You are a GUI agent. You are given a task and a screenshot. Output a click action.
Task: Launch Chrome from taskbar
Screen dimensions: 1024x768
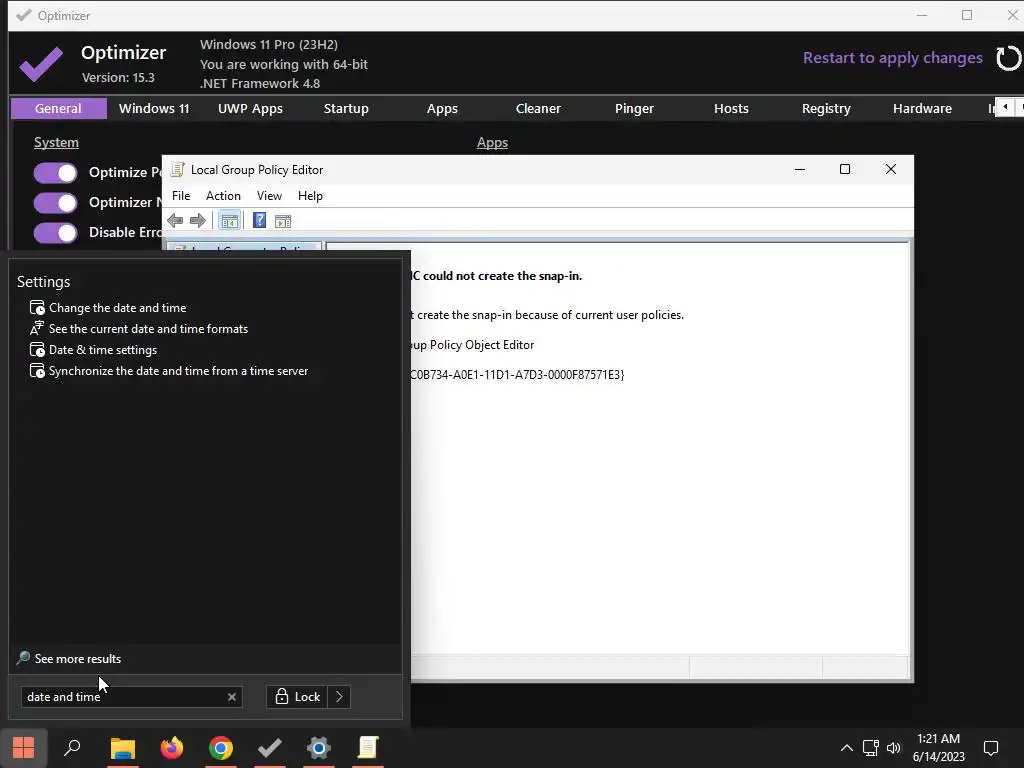tap(221, 748)
